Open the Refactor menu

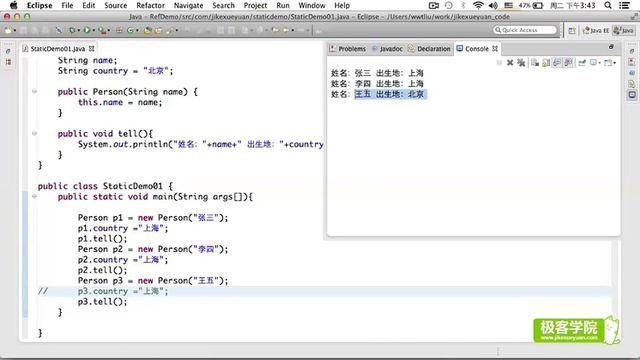click(150, 5)
